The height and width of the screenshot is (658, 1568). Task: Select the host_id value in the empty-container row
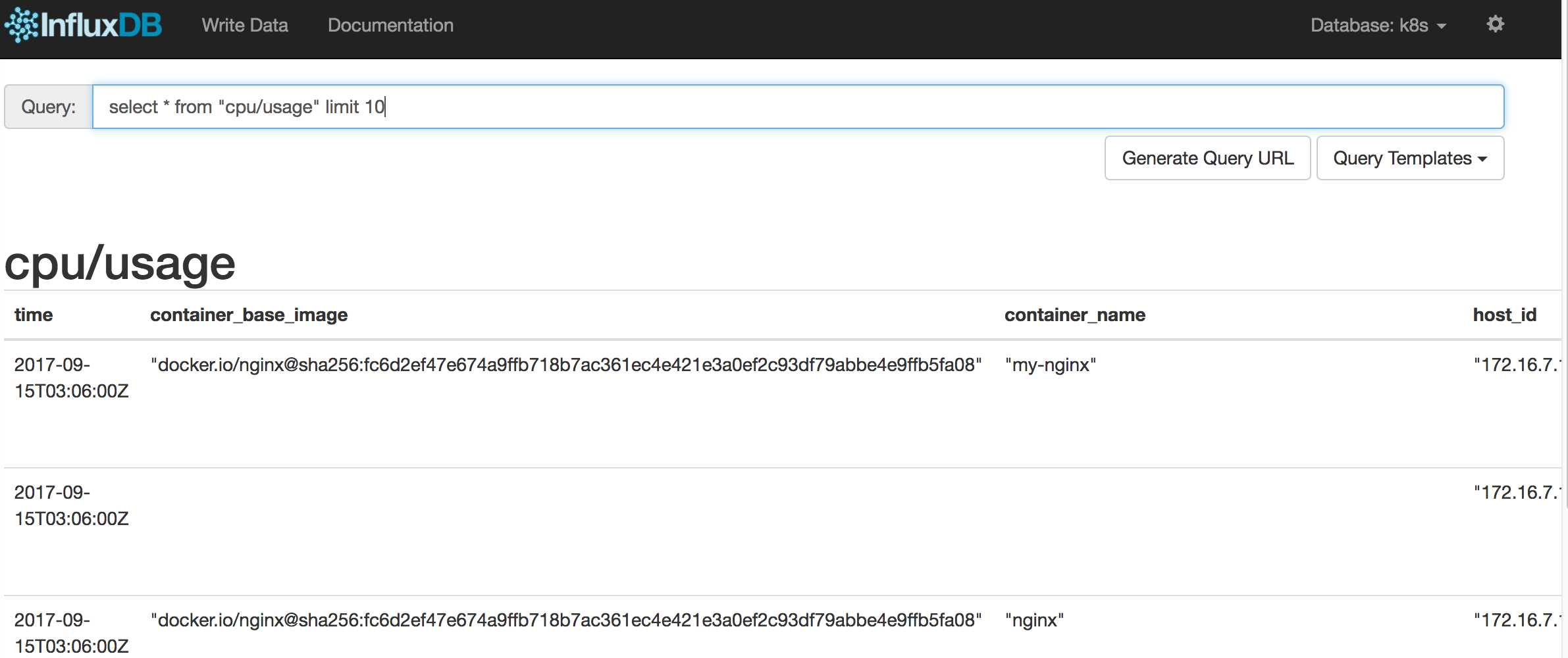pos(1517,492)
